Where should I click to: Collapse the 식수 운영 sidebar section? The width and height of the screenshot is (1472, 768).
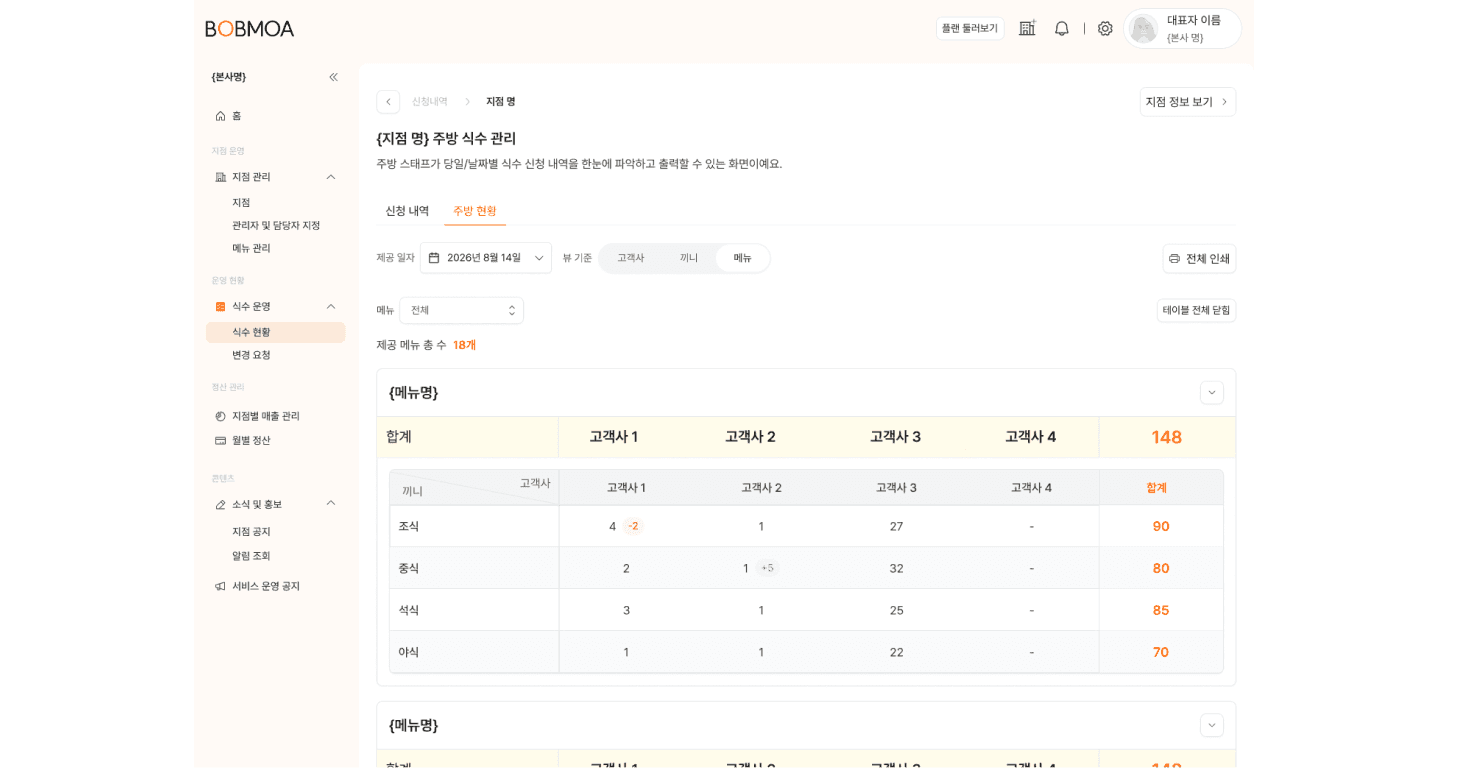pos(331,306)
